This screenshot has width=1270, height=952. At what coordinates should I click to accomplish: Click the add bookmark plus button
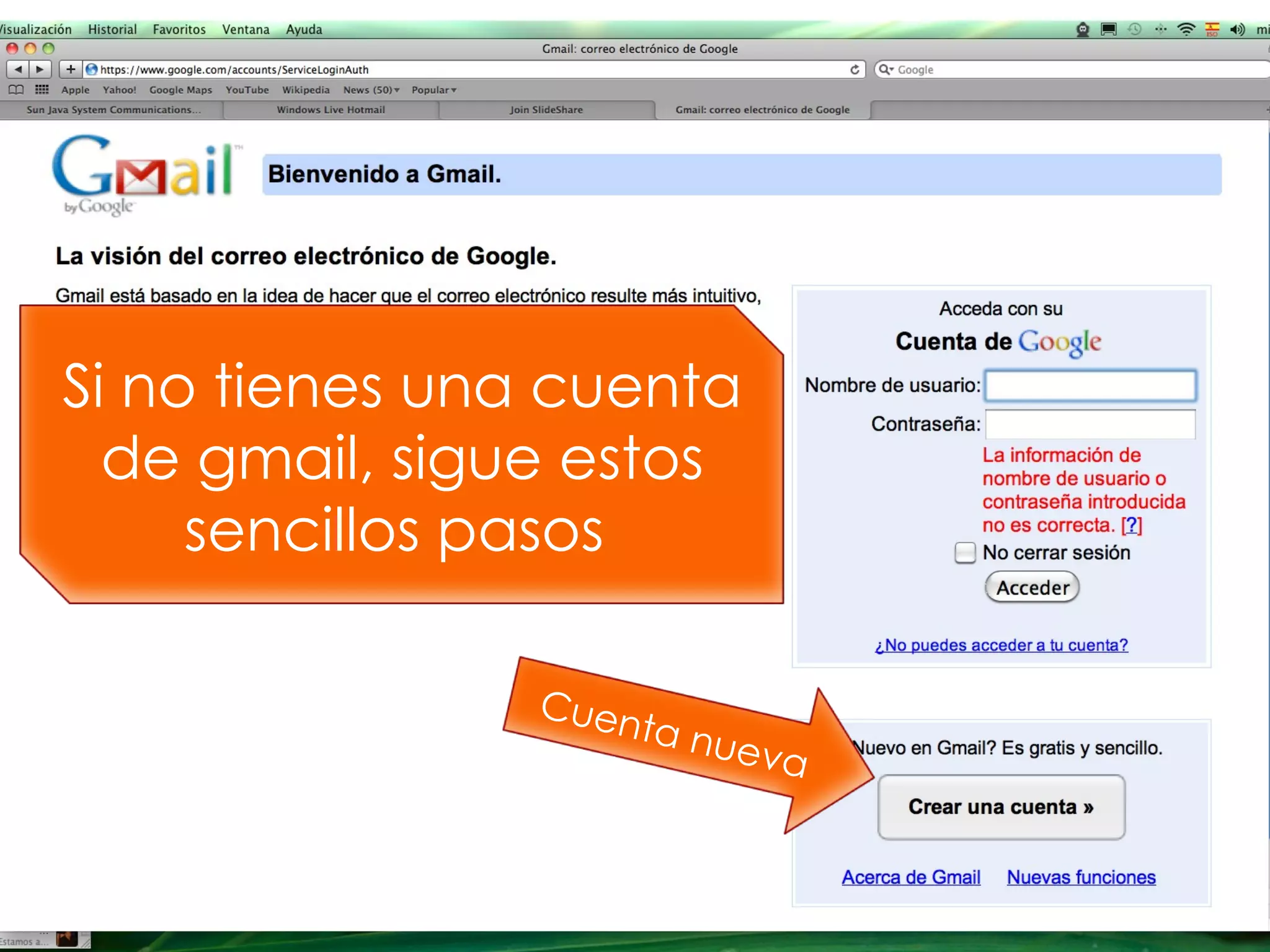pos(71,69)
